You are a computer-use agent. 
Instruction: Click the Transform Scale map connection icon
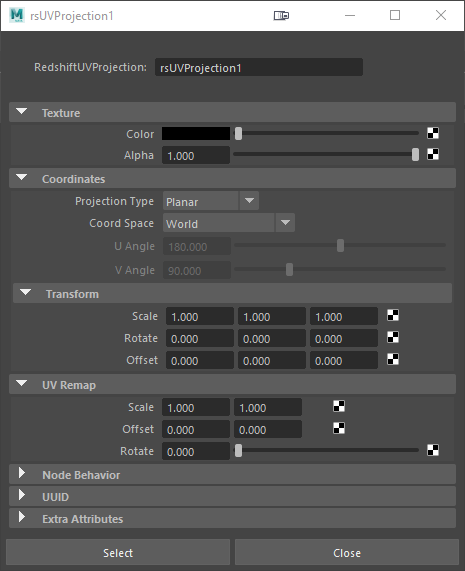click(x=393, y=315)
